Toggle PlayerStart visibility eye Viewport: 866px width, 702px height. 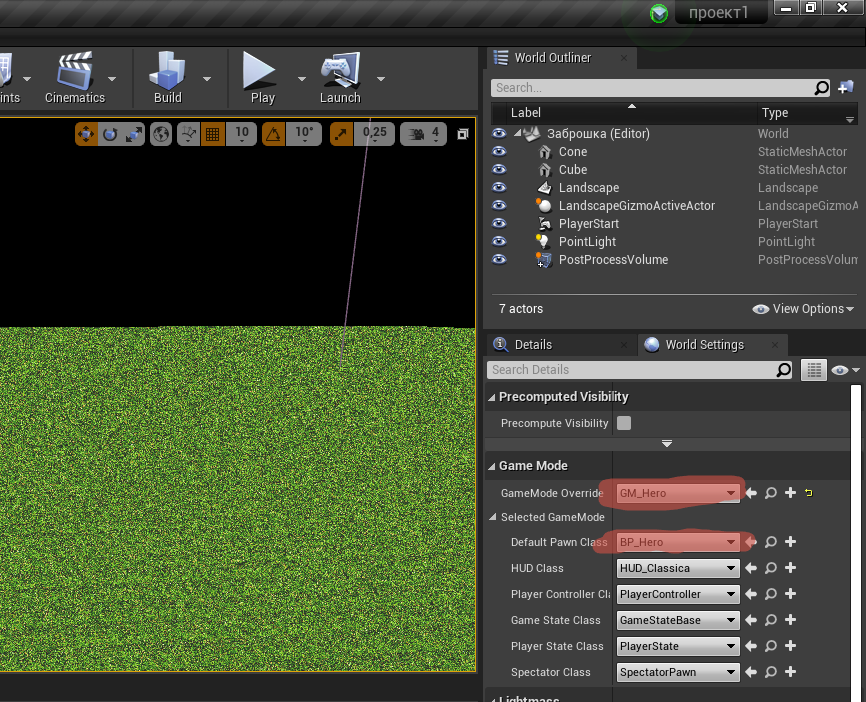(499, 223)
